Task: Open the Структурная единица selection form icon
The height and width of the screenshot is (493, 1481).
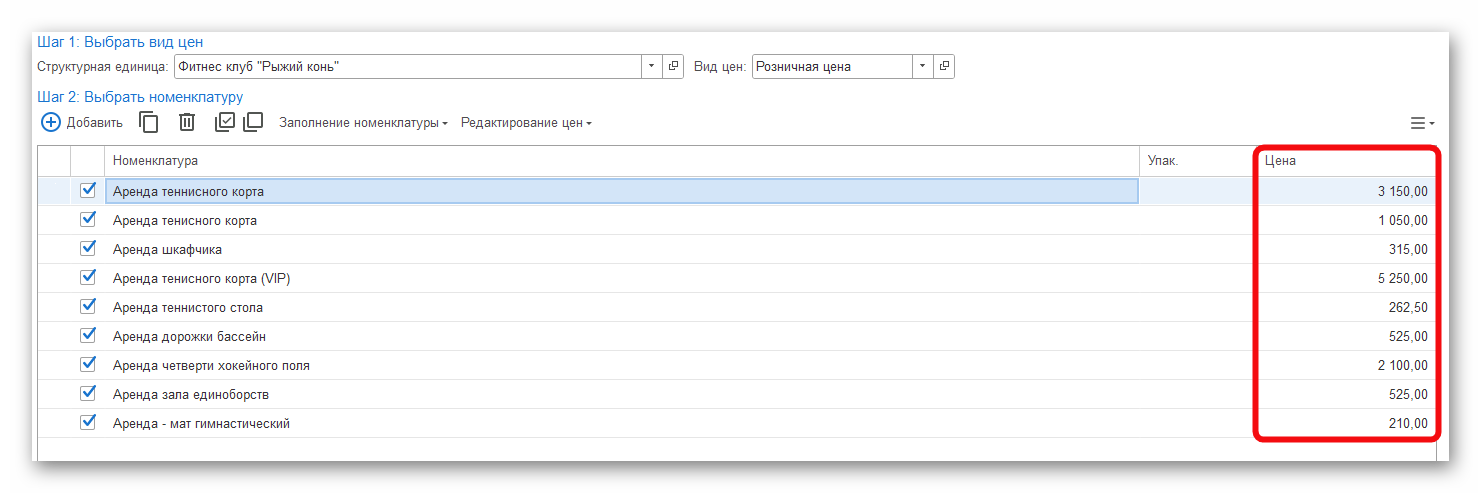Action: pos(673,67)
